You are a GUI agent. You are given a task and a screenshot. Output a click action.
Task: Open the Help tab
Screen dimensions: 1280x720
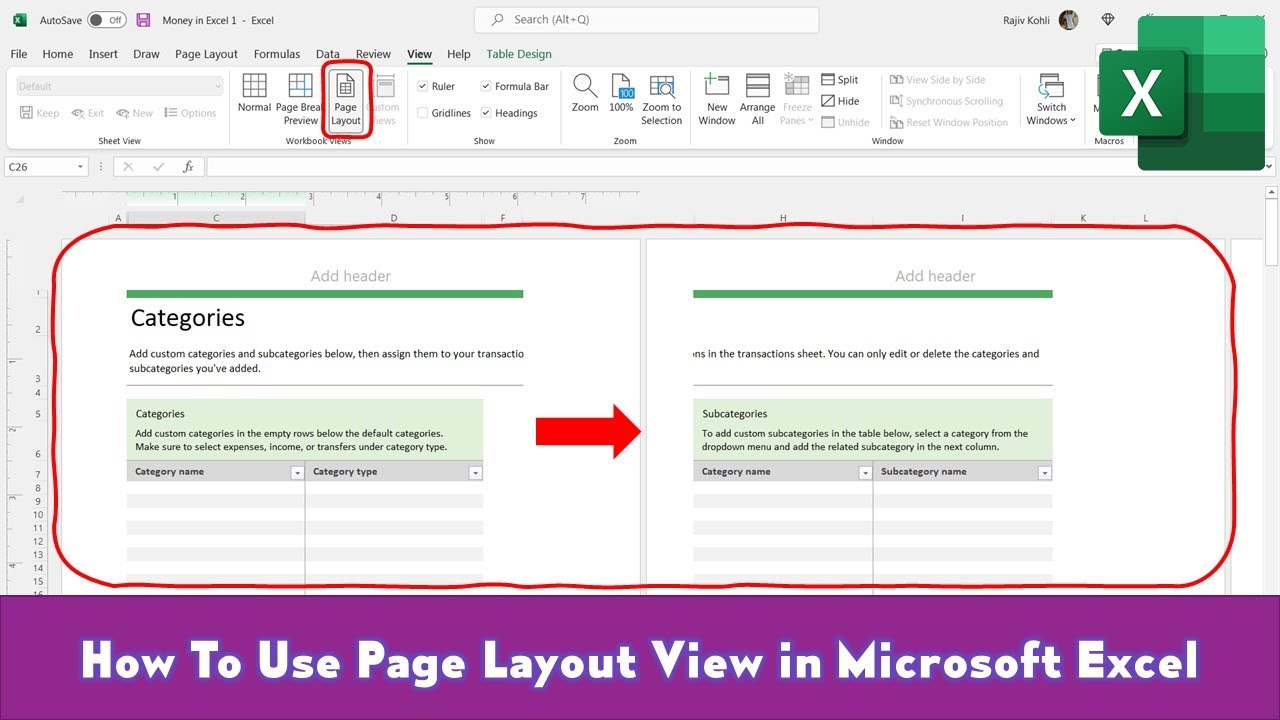459,54
